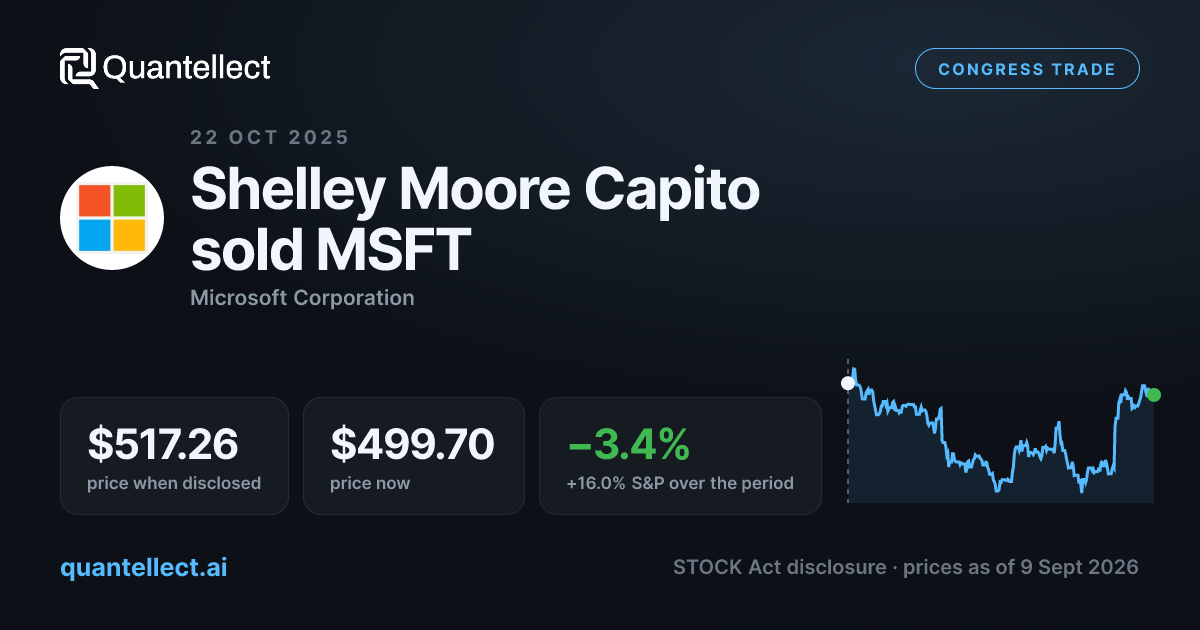Click the lowest dip on the chart line
The height and width of the screenshot is (630, 1200).
click(x=1081, y=490)
